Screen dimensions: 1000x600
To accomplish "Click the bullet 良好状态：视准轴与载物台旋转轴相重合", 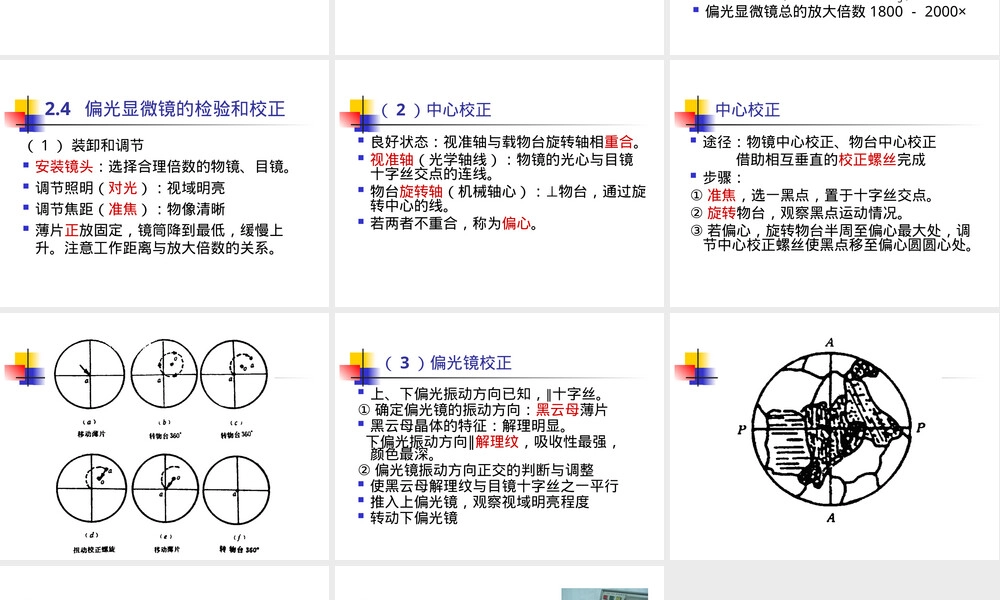I will tap(506, 142).
